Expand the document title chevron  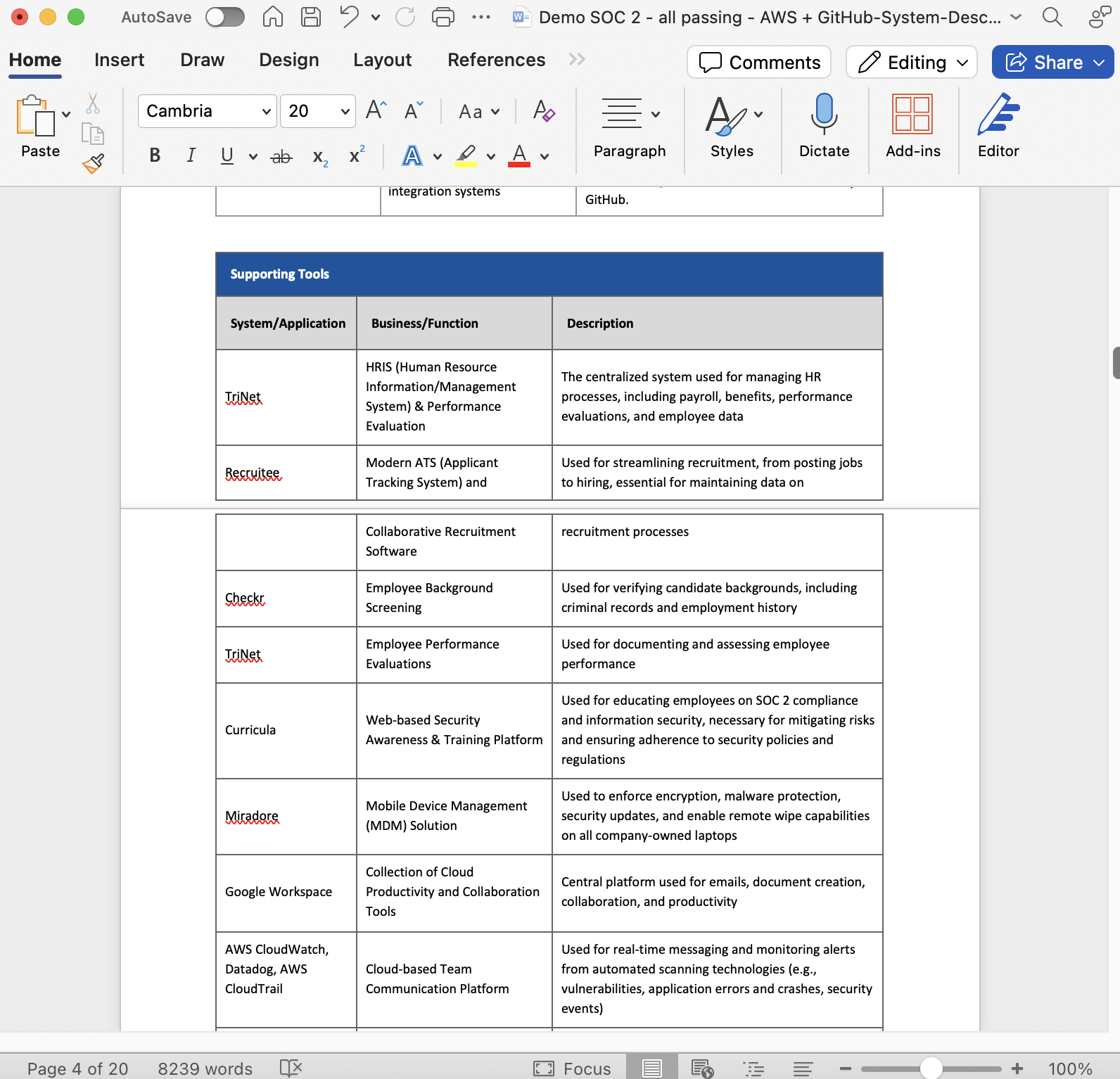(1016, 17)
